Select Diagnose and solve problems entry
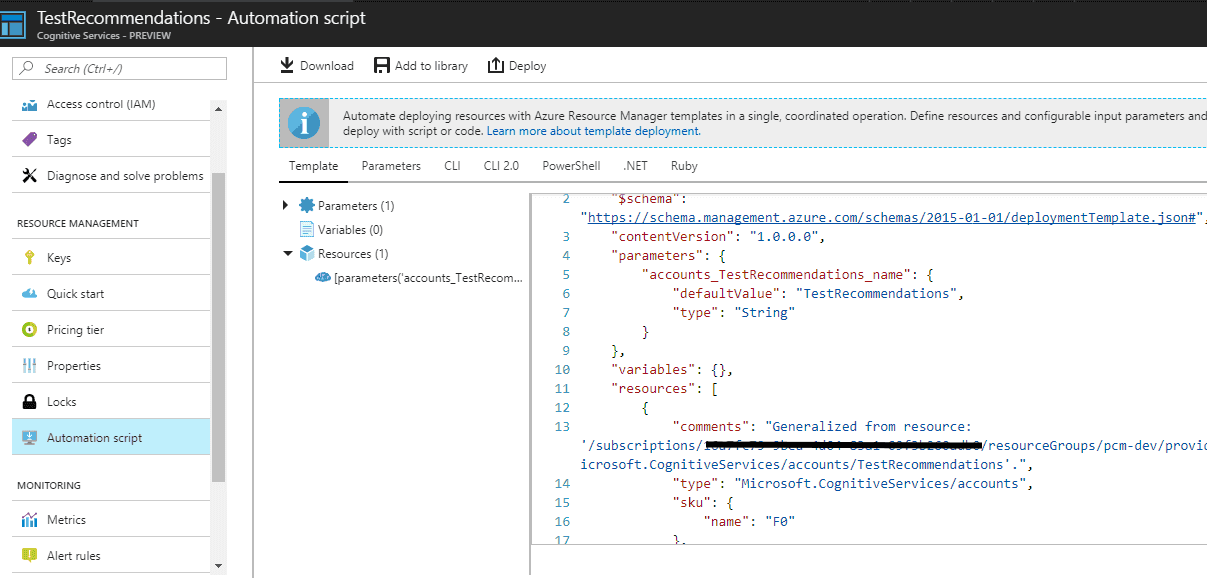Screen dimensions: 1207x578 [111, 176]
